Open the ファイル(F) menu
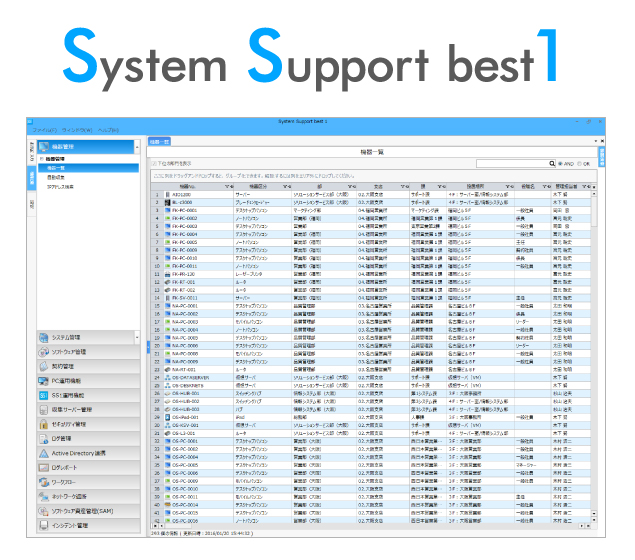 coord(44,130)
